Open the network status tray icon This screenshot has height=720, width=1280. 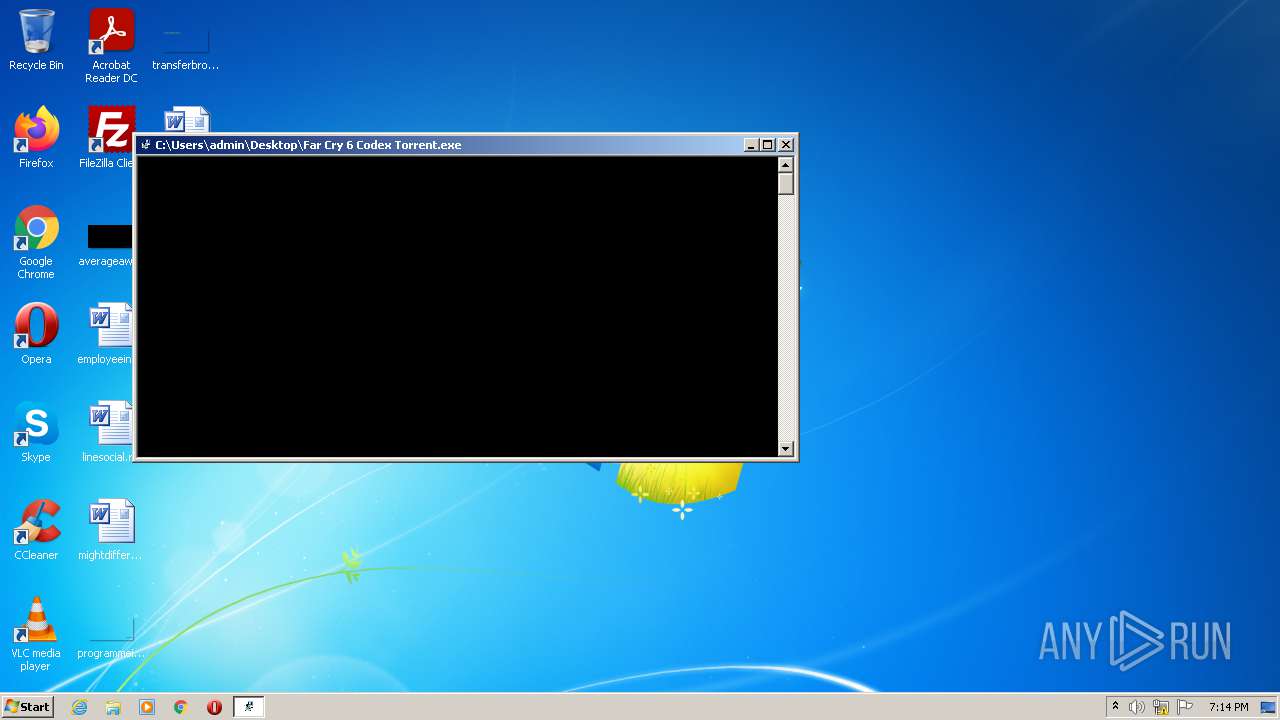[1161, 707]
